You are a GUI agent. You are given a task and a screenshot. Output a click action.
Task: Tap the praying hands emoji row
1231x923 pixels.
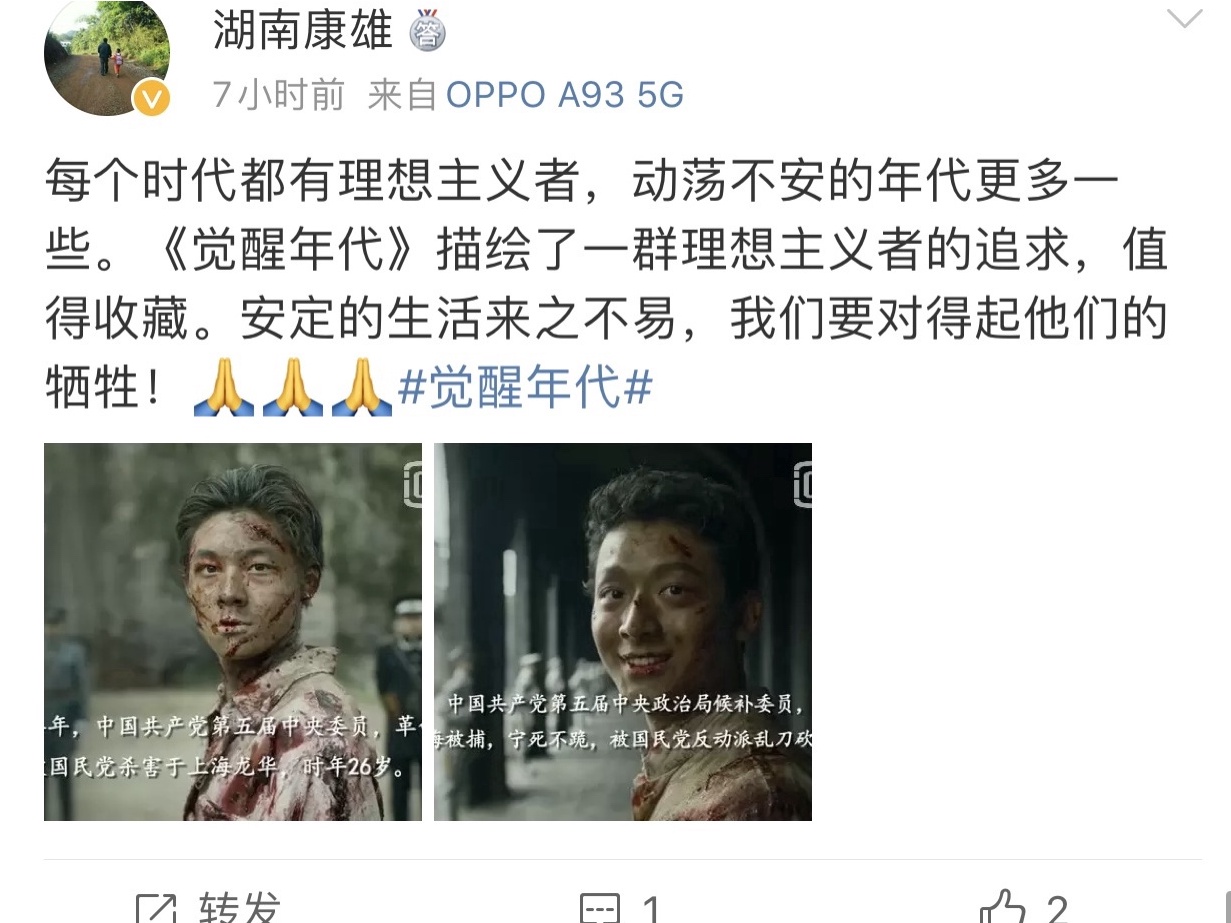(292, 388)
